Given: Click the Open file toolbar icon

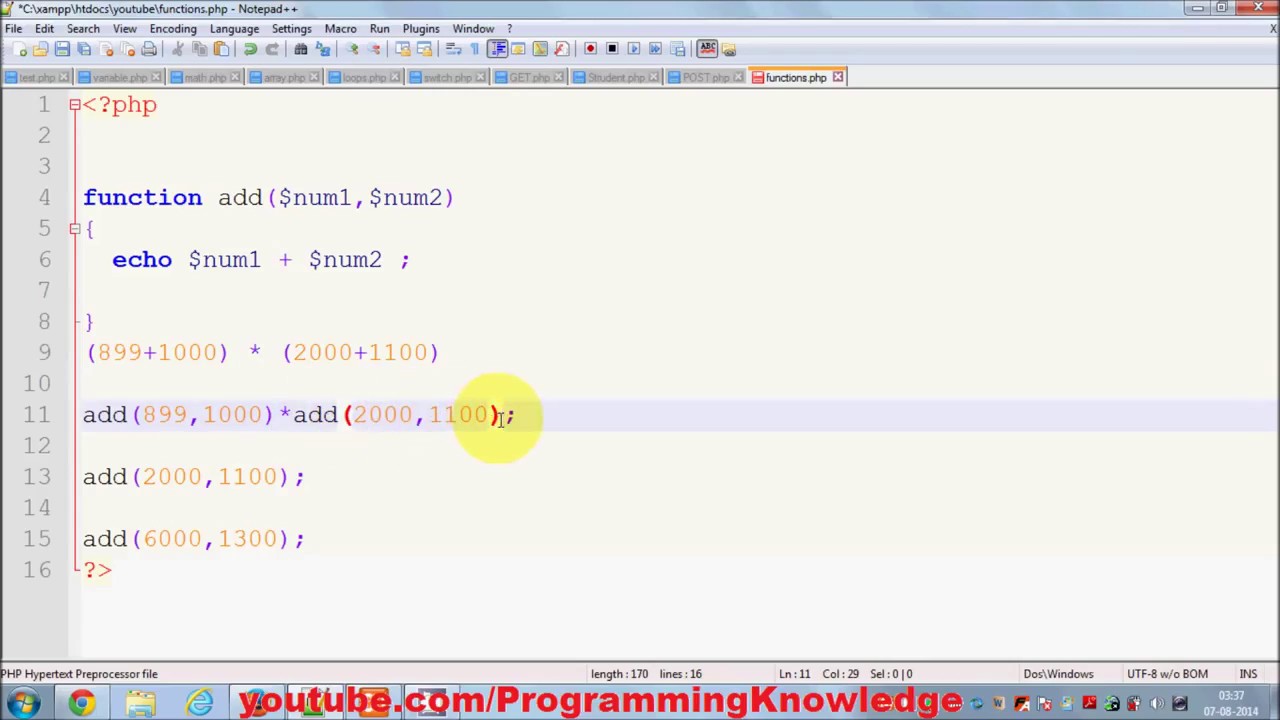Looking at the screenshot, I should tap(40, 49).
